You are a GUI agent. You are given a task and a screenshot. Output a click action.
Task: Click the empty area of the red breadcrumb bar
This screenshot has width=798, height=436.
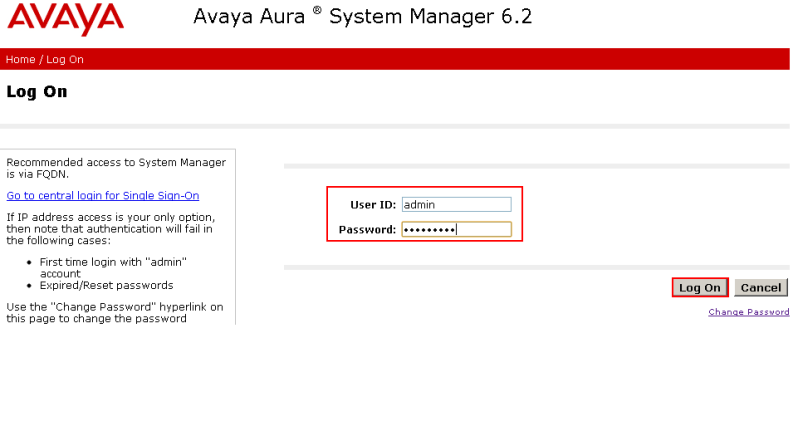click(x=450, y=59)
